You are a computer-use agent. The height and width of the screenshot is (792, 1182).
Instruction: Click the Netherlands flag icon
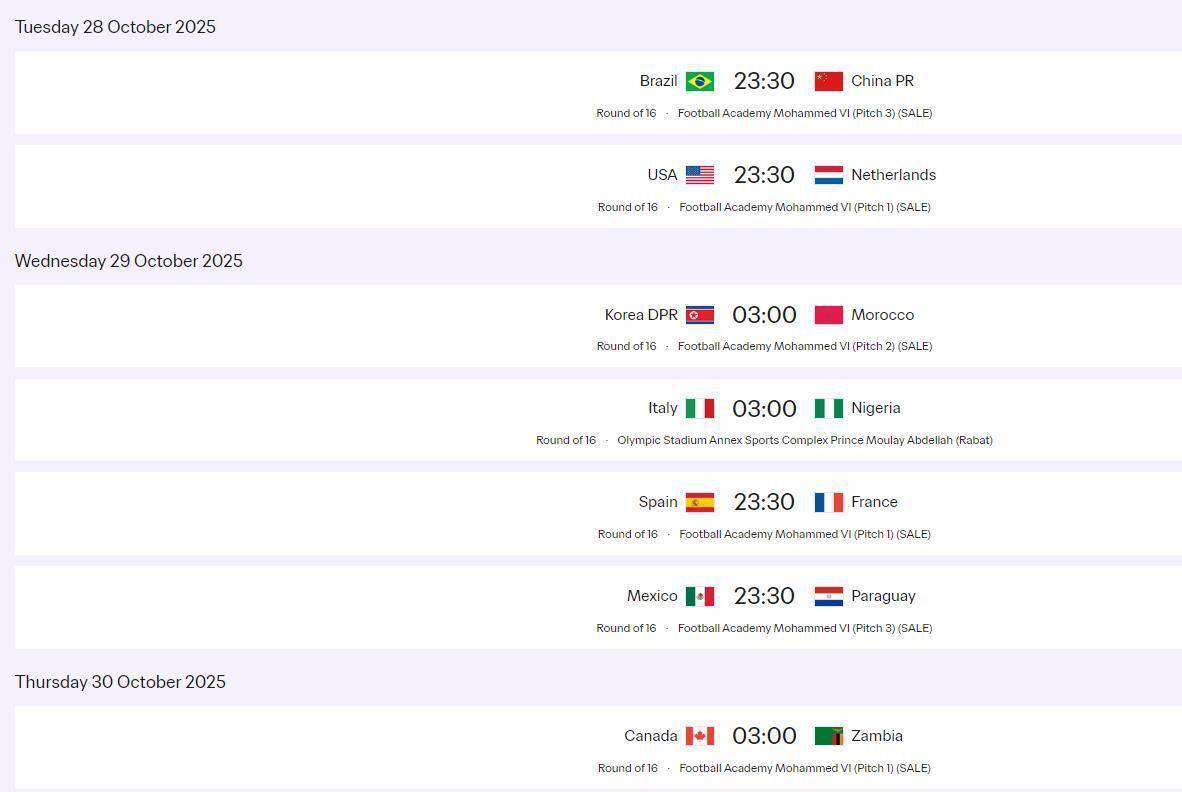828,175
